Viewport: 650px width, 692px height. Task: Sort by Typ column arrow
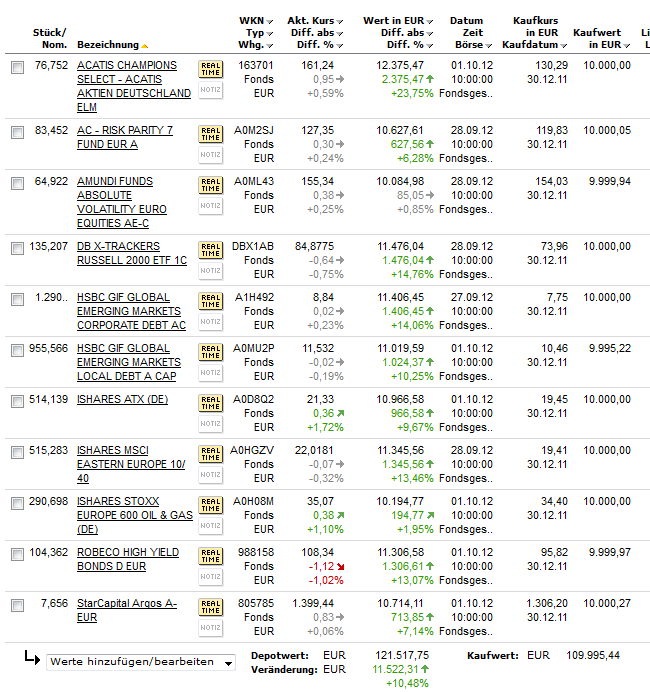tap(270, 34)
